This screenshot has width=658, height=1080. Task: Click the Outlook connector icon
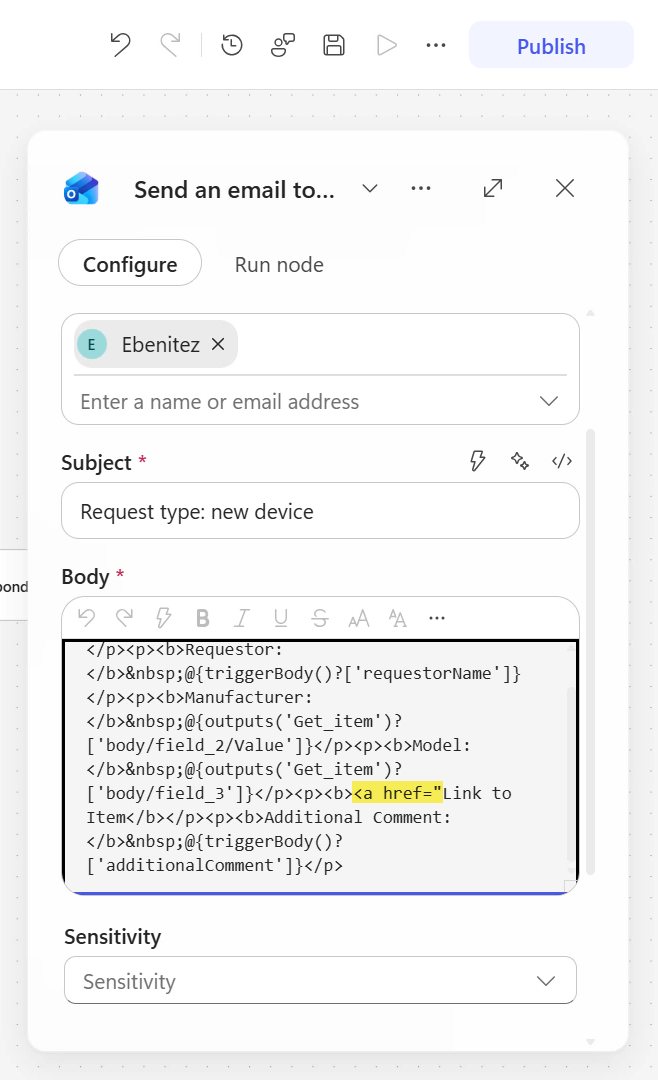(81, 189)
